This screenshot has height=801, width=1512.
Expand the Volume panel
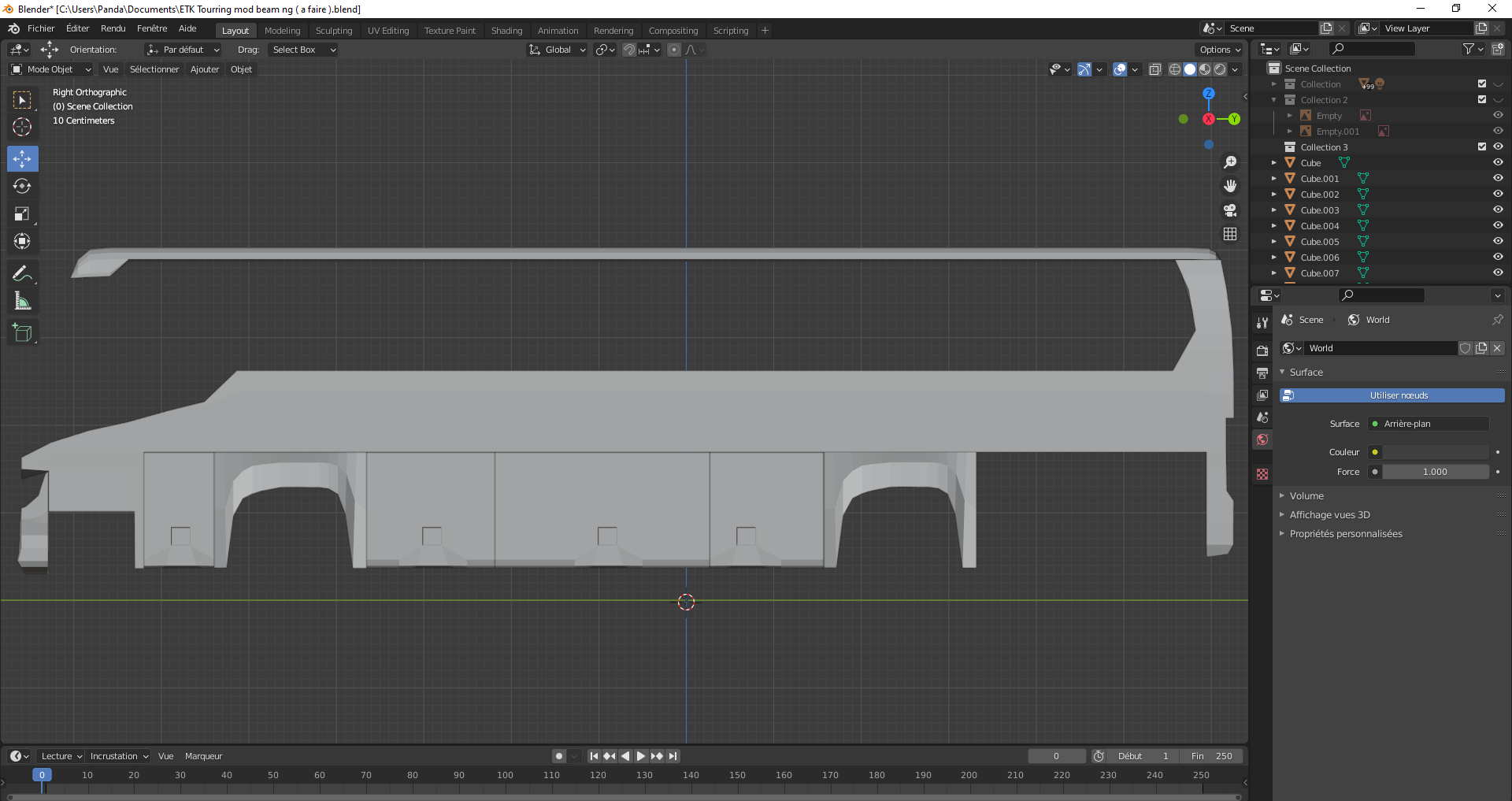1306,496
